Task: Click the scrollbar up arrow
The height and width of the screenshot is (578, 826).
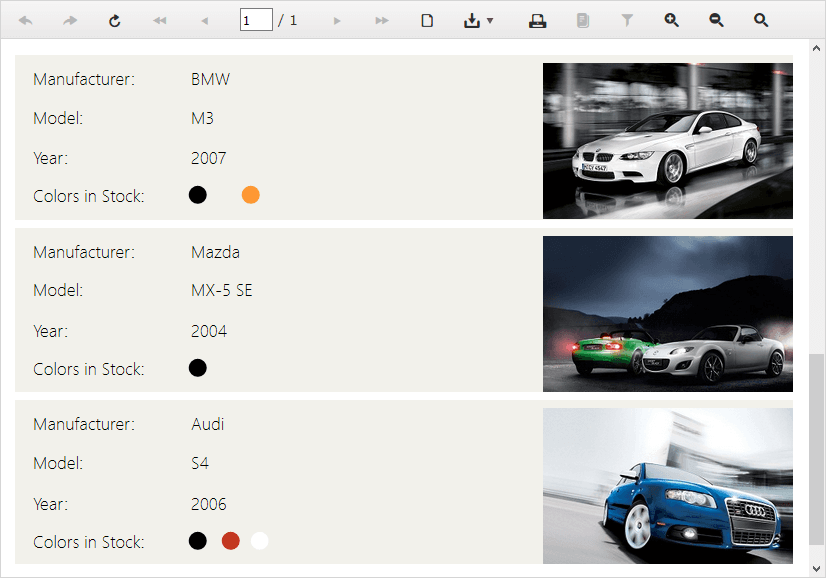Action: click(x=817, y=48)
